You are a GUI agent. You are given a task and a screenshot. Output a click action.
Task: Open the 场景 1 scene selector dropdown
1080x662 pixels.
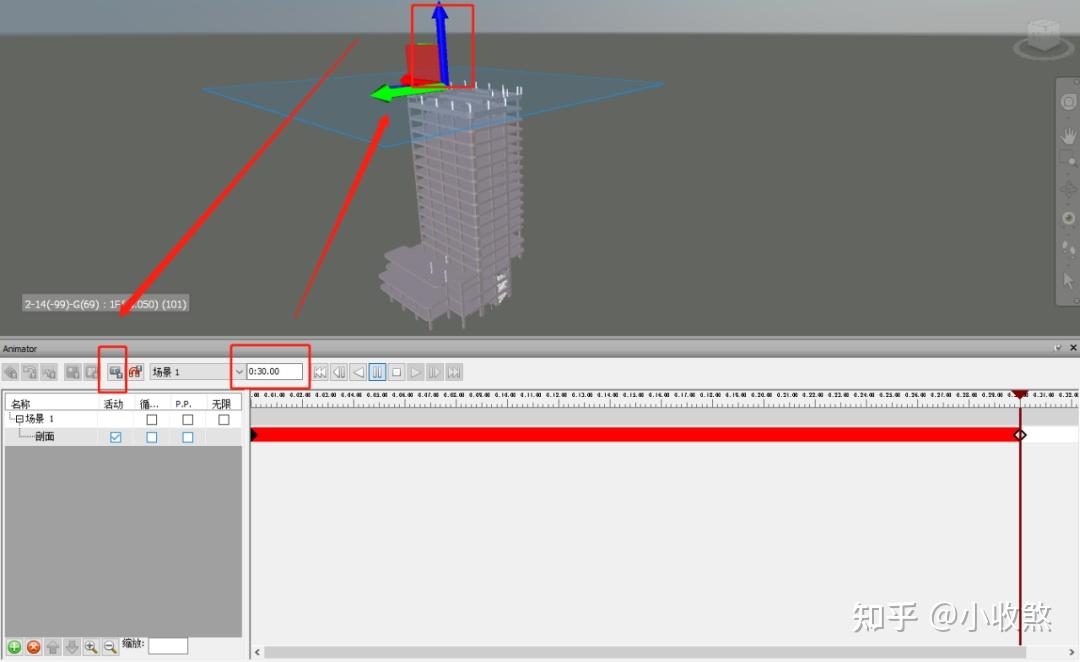[x=239, y=371]
